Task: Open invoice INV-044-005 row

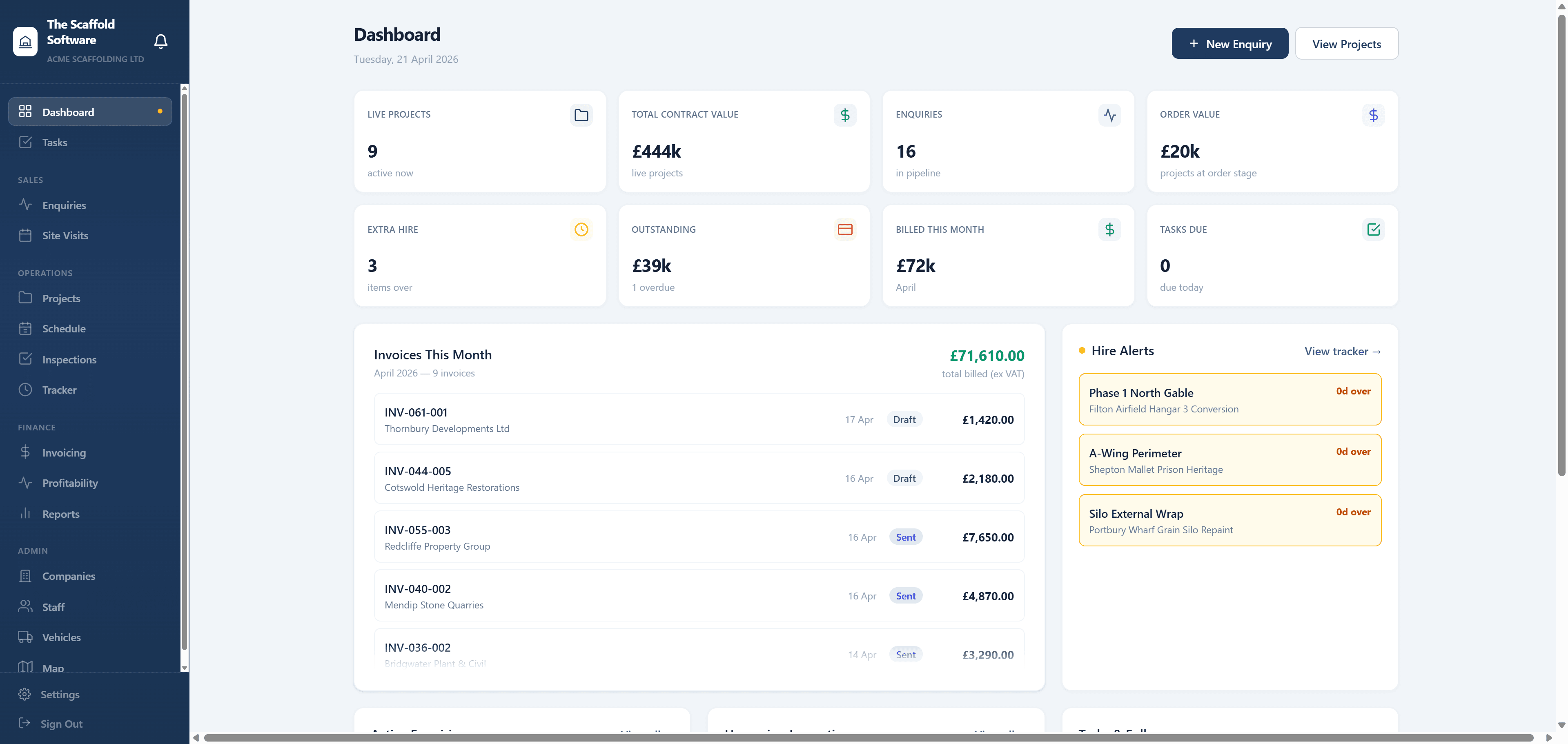Action: pos(699,478)
